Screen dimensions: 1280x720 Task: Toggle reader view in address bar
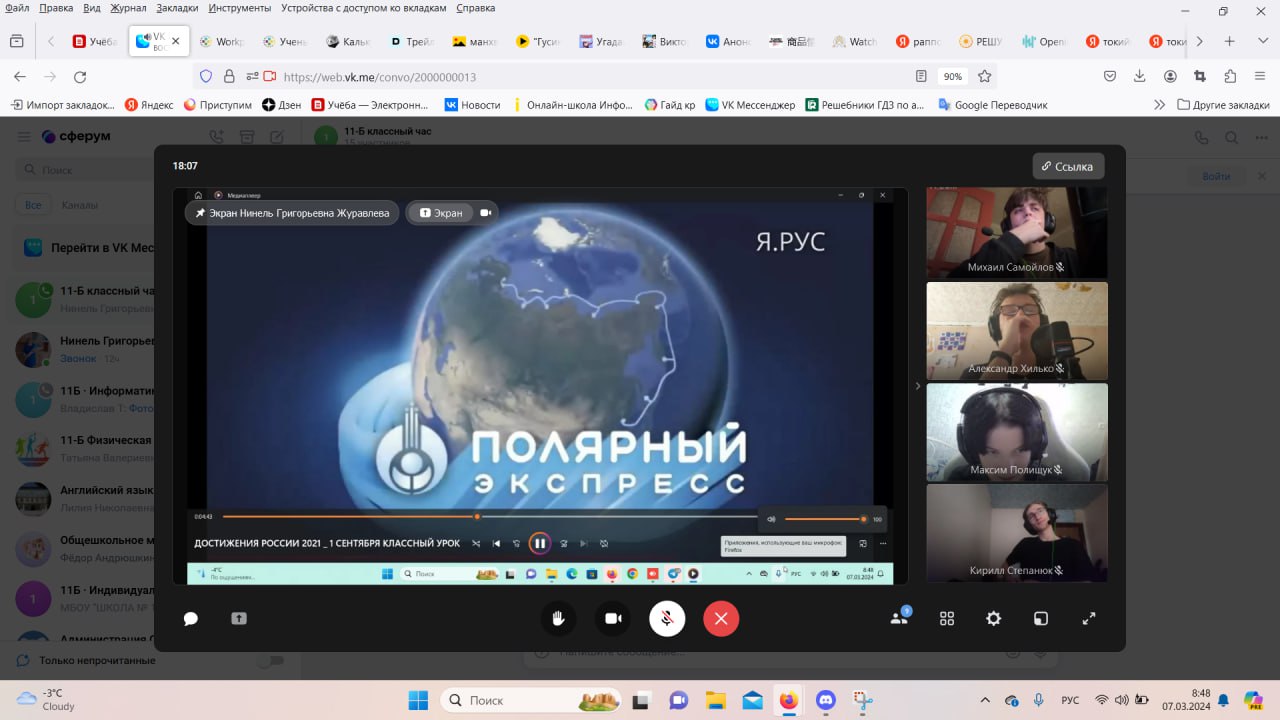pyautogui.click(x=921, y=76)
